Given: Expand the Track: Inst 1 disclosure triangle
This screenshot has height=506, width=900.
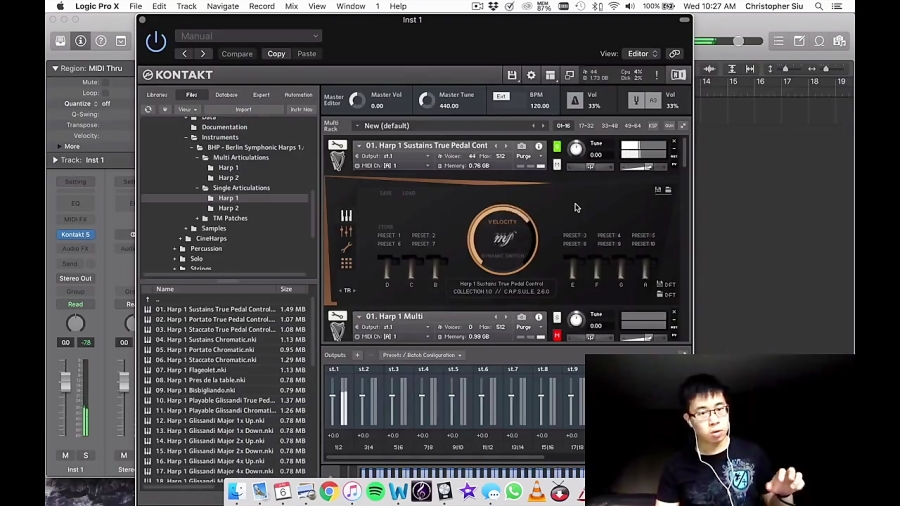Looking at the screenshot, I should 55,160.
